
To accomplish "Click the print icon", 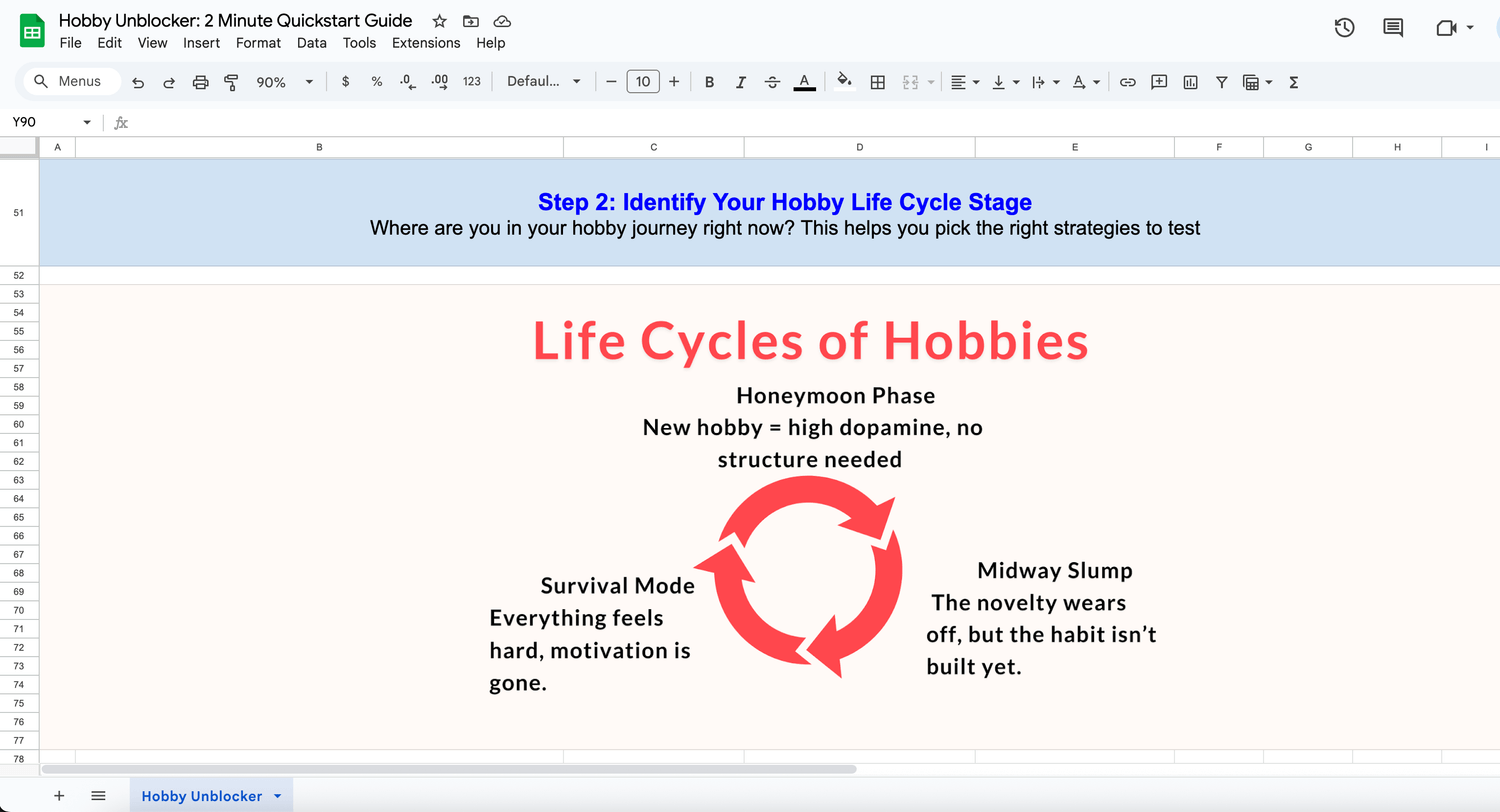I will (200, 82).
